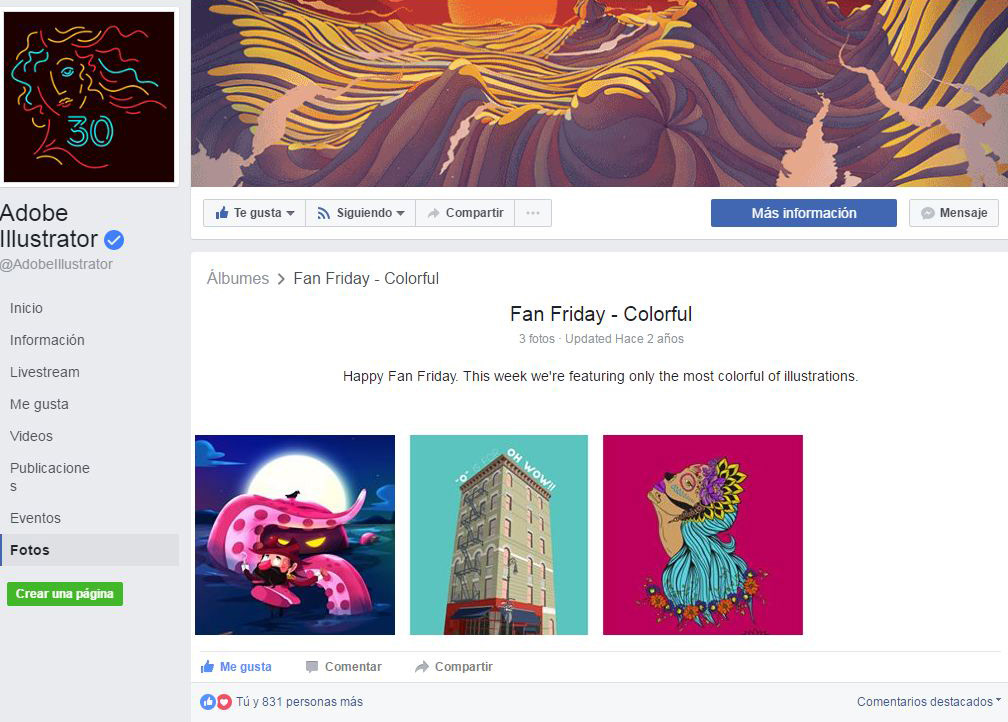Image resolution: width=1008 pixels, height=722 pixels.
Task: Expand the Siguiendo dropdown menu
Action: click(361, 213)
